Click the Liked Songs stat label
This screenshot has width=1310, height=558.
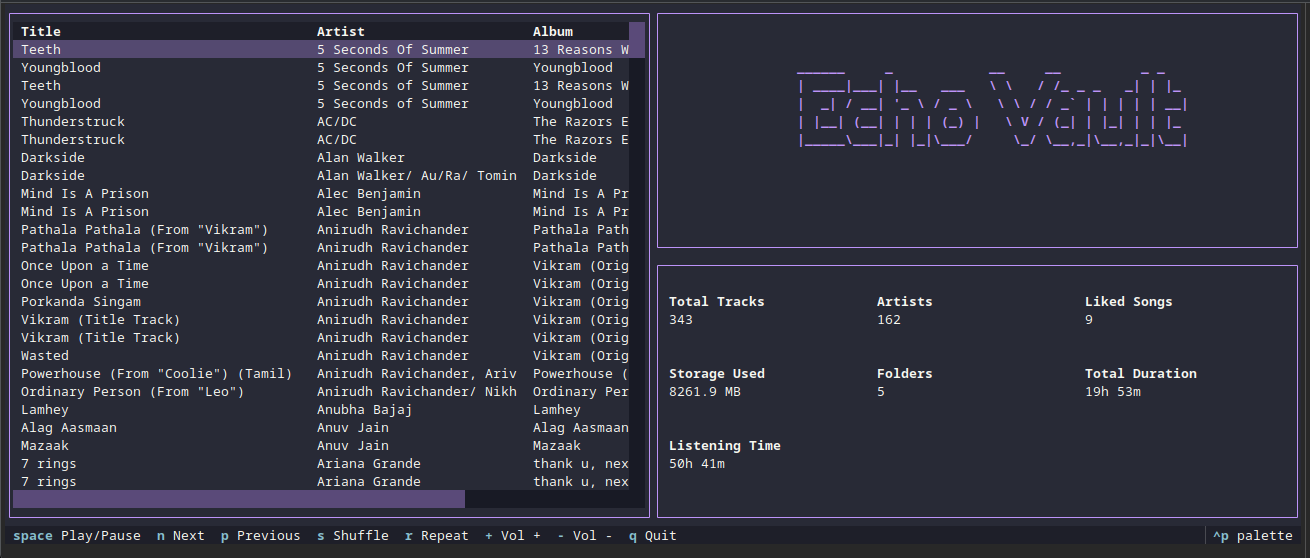pos(1129,301)
